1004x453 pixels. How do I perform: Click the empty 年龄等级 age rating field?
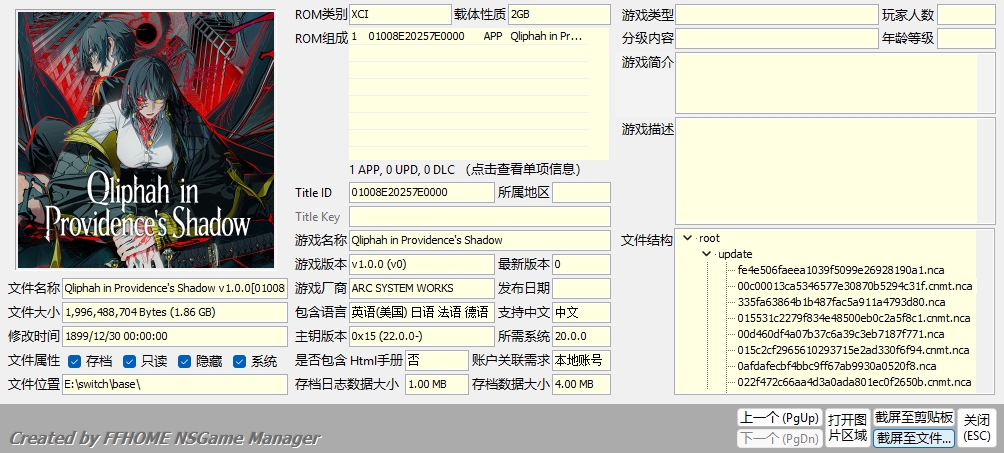(x=966, y=38)
